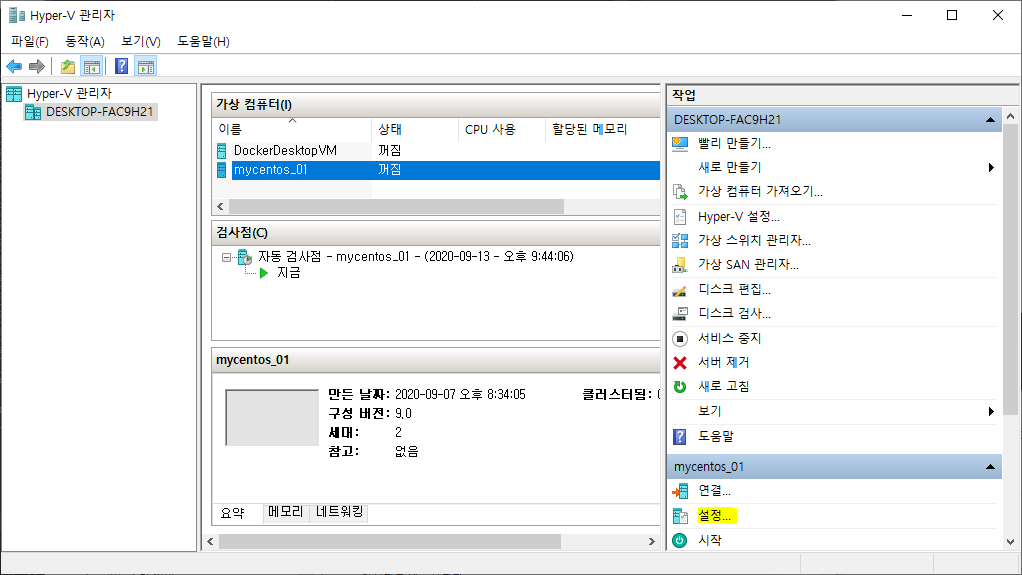Click the Up one level folder icon
This screenshot has height=575, width=1022.
point(68,66)
